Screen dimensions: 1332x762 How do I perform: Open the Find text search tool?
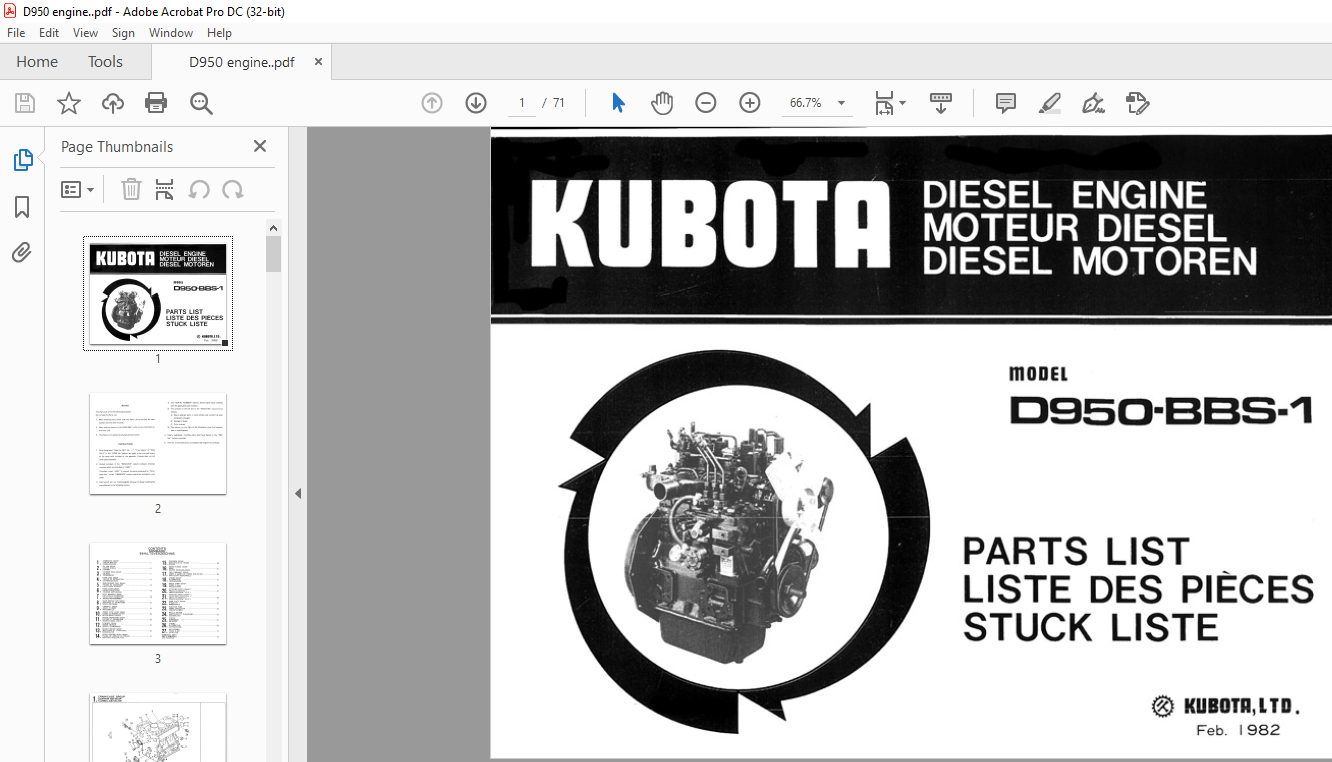(201, 103)
